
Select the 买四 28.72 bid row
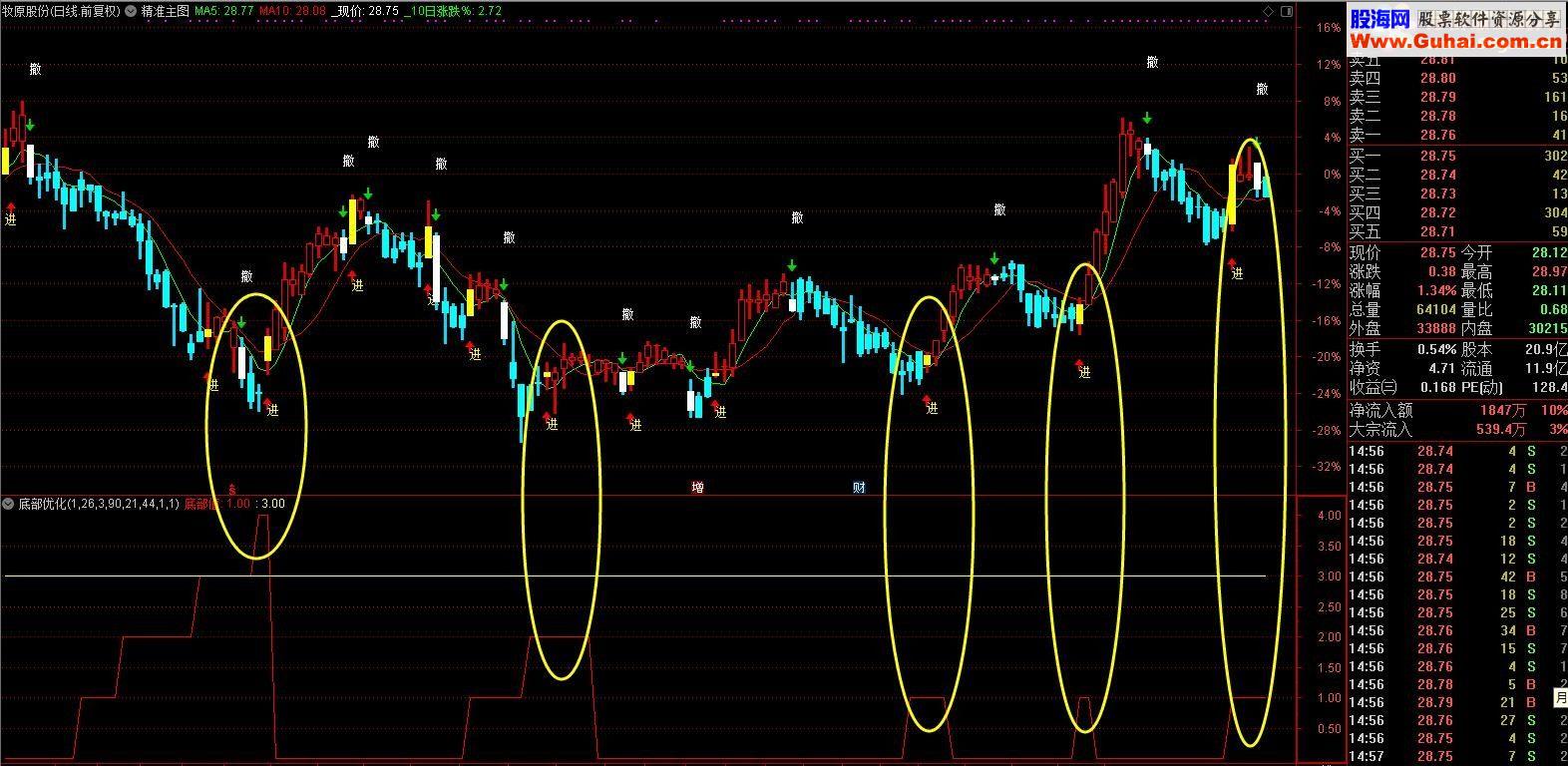pos(1457,212)
